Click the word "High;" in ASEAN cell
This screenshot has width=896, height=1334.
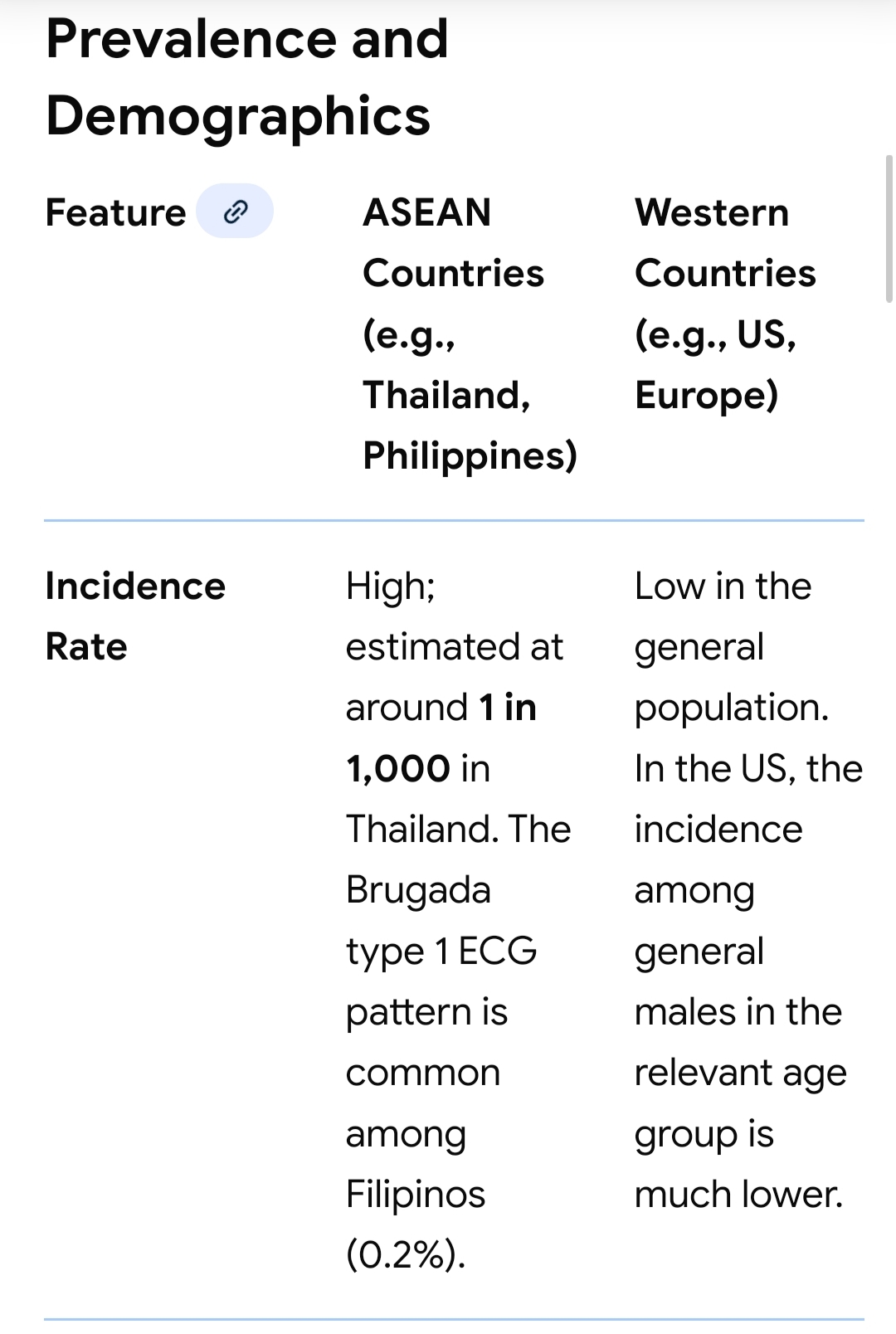point(390,587)
